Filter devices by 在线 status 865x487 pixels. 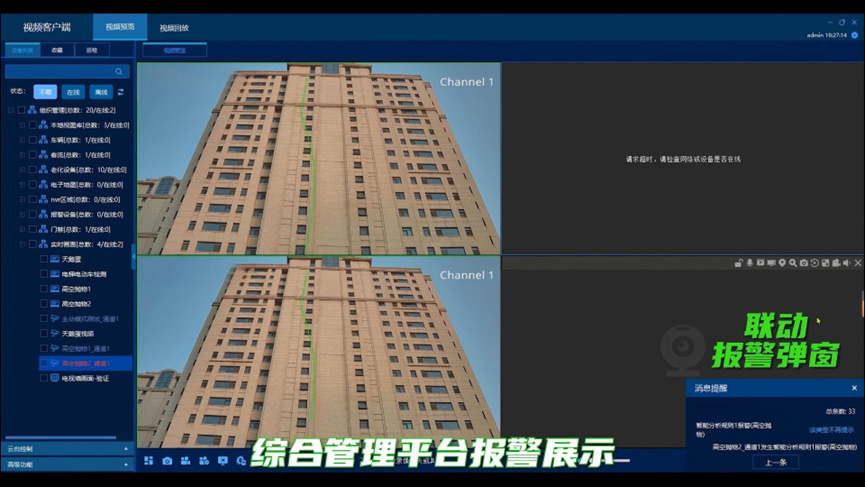click(x=73, y=92)
